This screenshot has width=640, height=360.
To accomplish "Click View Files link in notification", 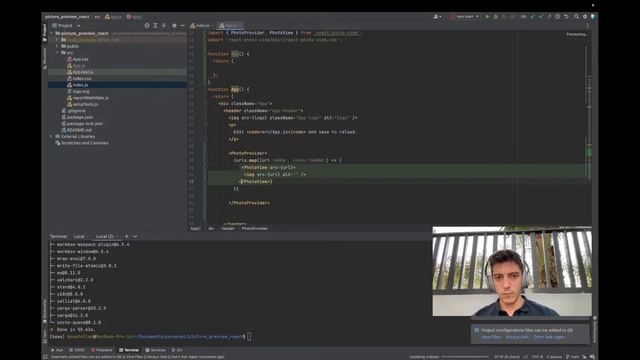I will click(x=491, y=337).
